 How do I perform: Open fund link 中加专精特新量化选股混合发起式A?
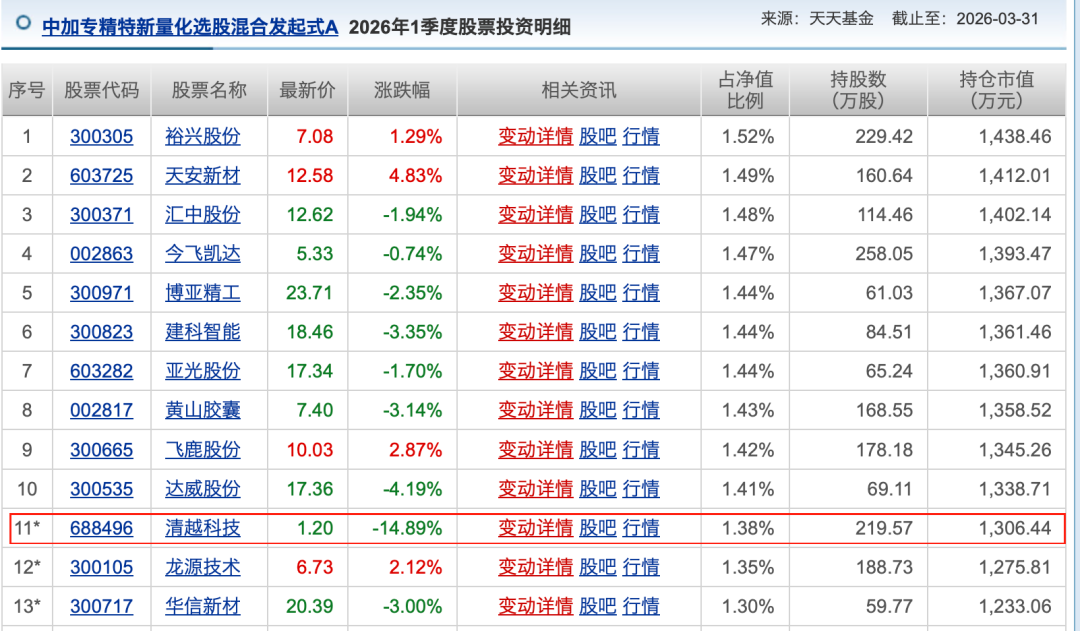(190, 27)
